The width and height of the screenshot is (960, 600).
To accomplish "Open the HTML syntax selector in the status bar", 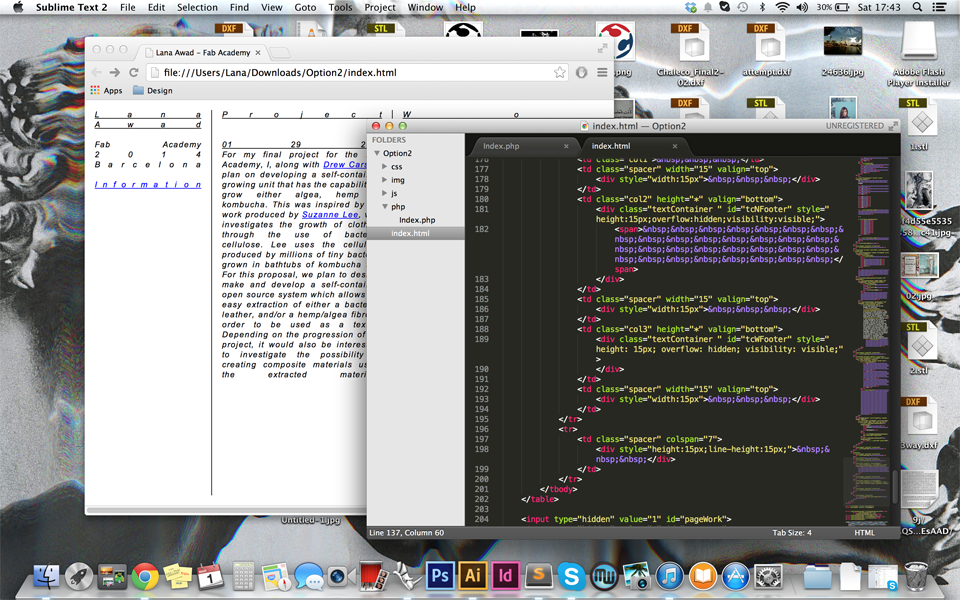I will [x=864, y=533].
